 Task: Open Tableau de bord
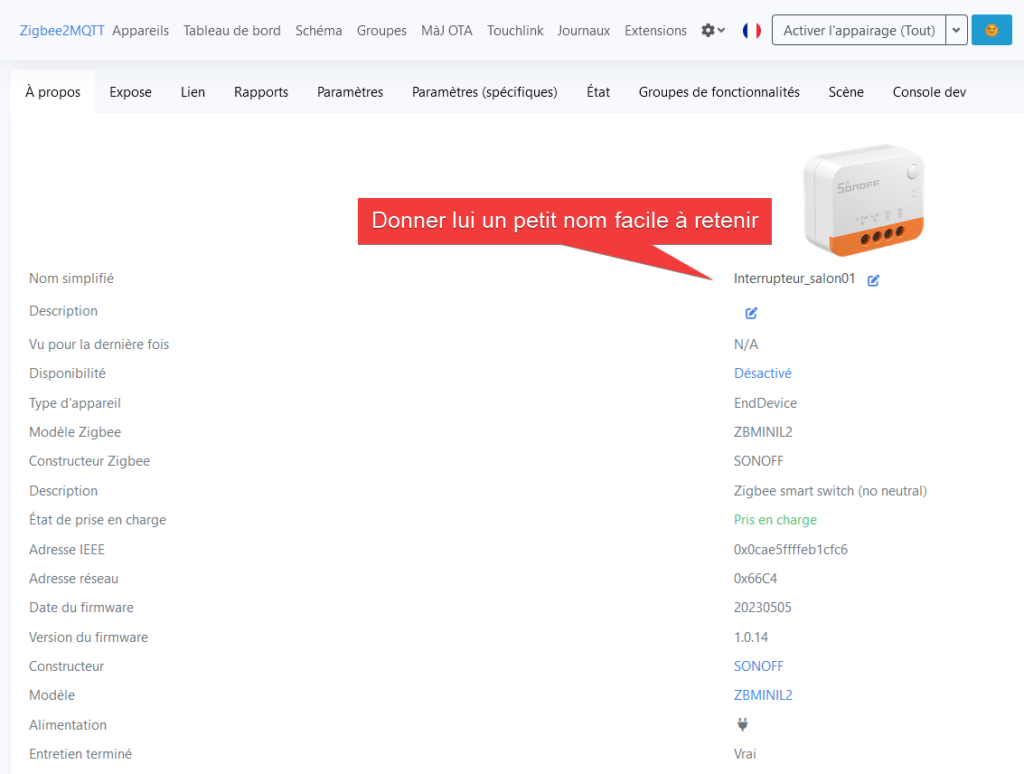[x=232, y=30]
